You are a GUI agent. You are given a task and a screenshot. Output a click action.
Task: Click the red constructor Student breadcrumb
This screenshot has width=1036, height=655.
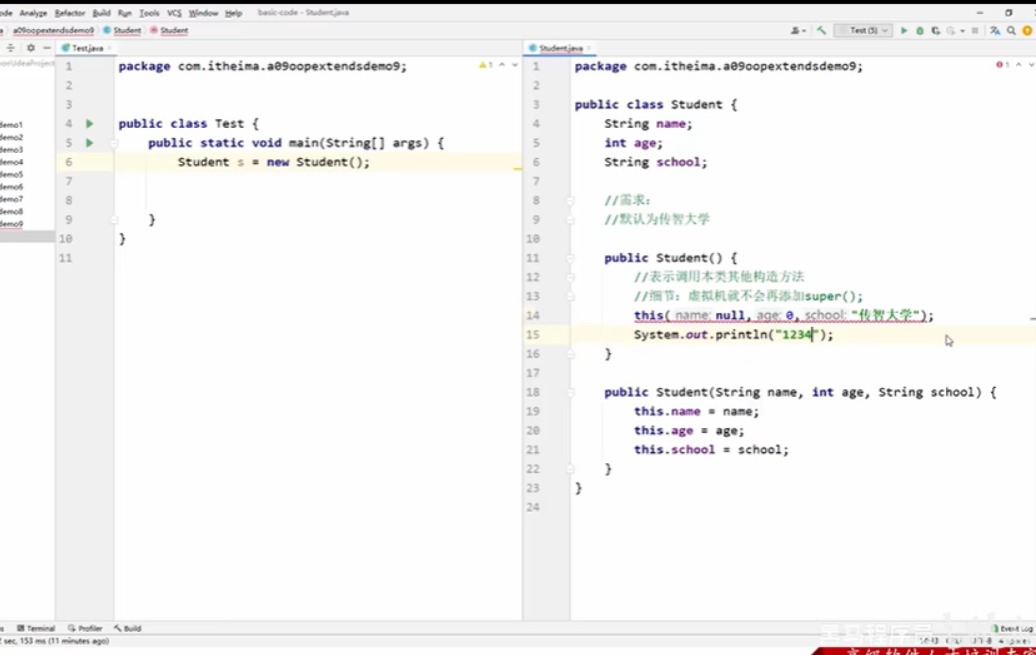pos(169,30)
